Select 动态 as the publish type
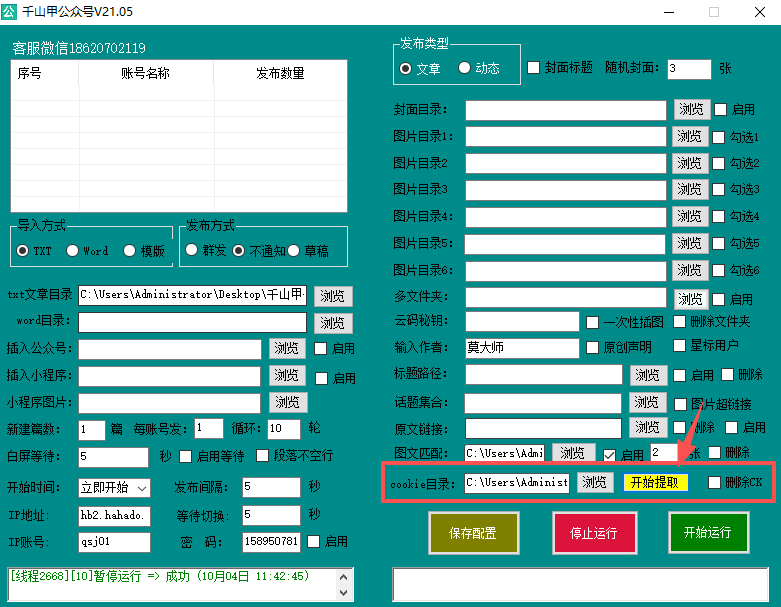This screenshot has width=781, height=607. tap(465, 69)
